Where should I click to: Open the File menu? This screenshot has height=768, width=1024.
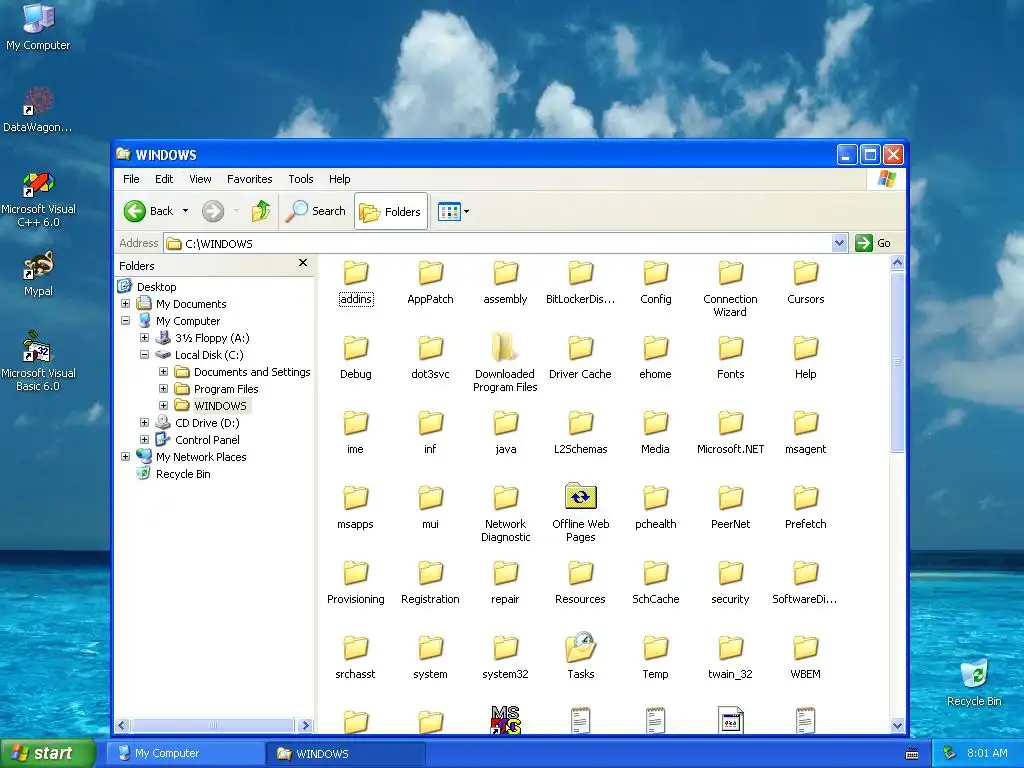pyautogui.click(x=131, y=179)
